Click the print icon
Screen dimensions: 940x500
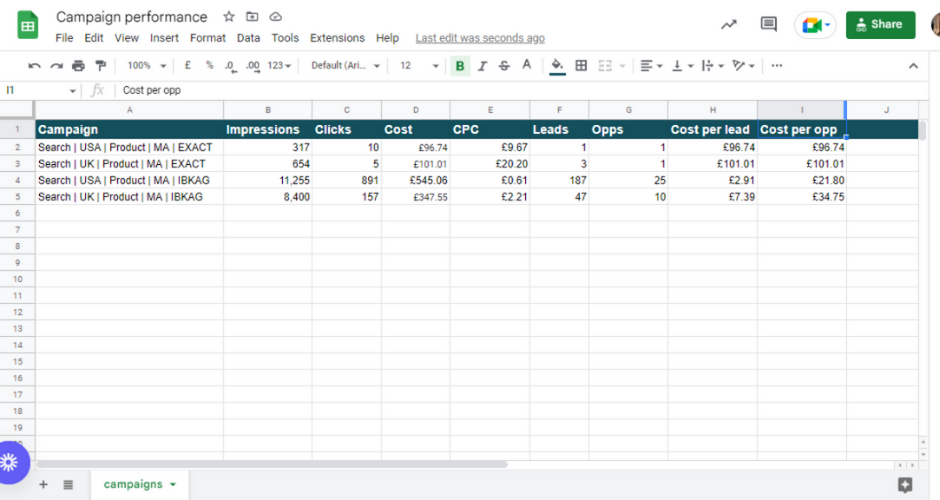coord(78,66)
